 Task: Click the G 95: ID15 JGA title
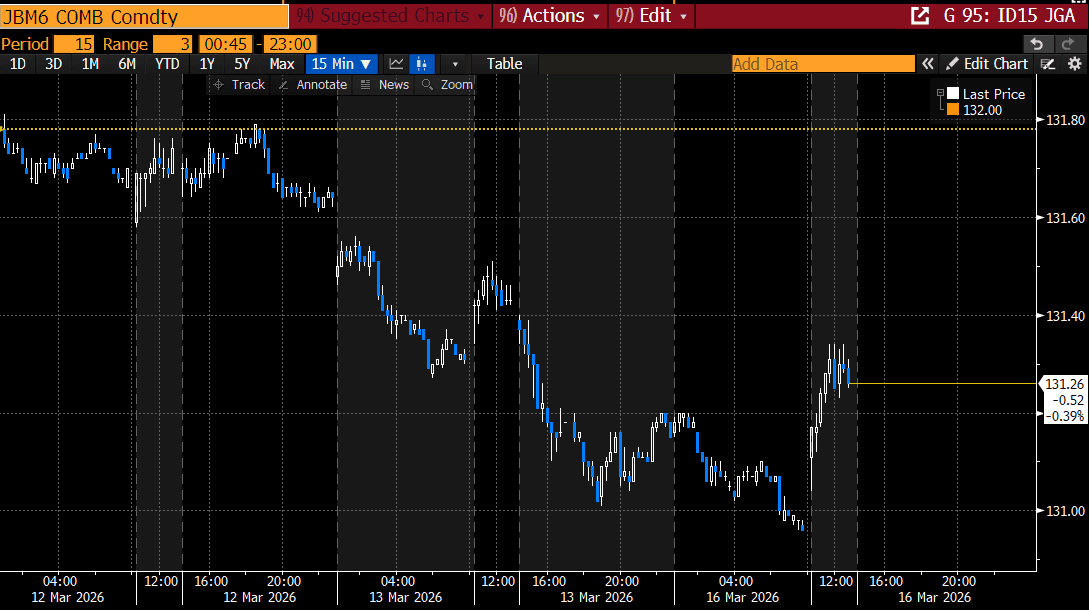tap(1009, 15)
